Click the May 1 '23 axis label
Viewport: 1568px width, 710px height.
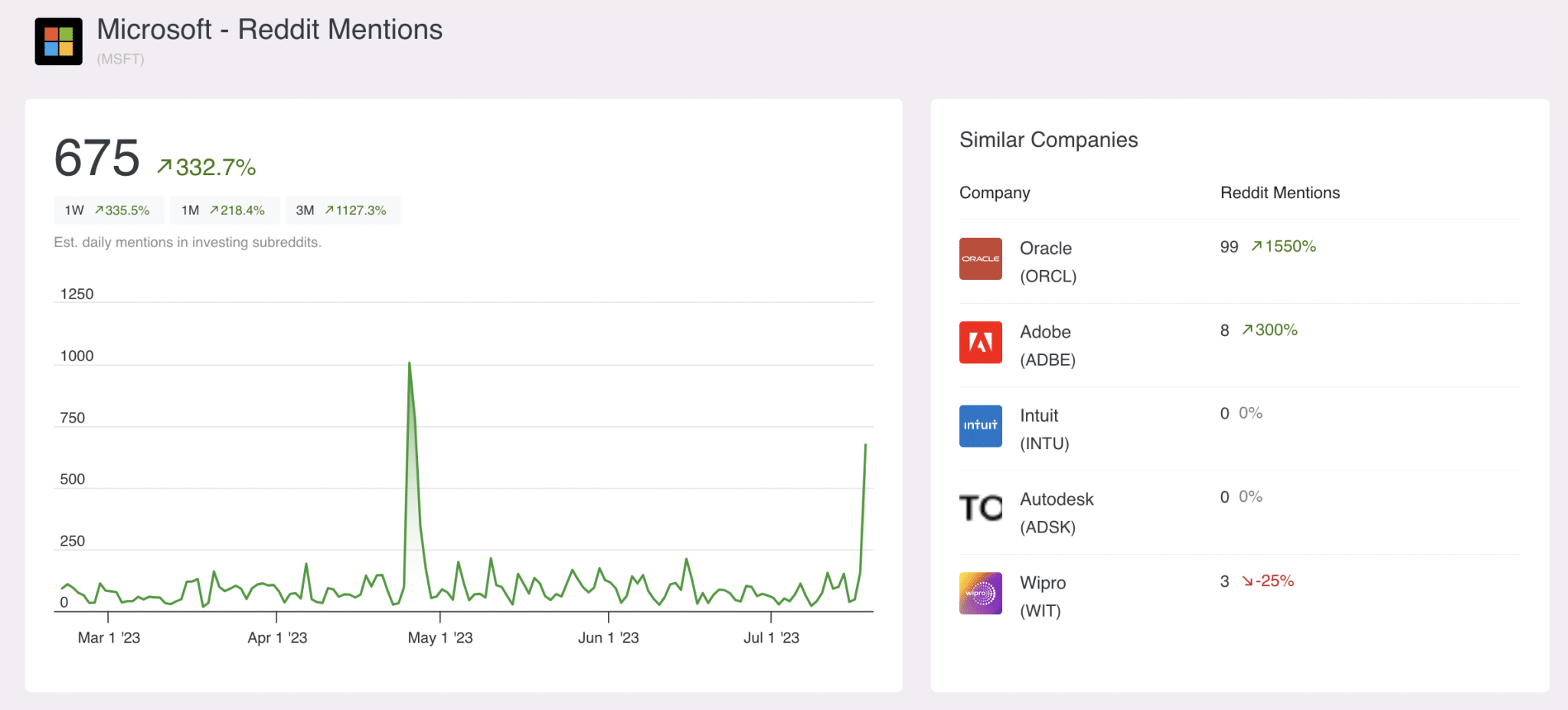(440, 638)
